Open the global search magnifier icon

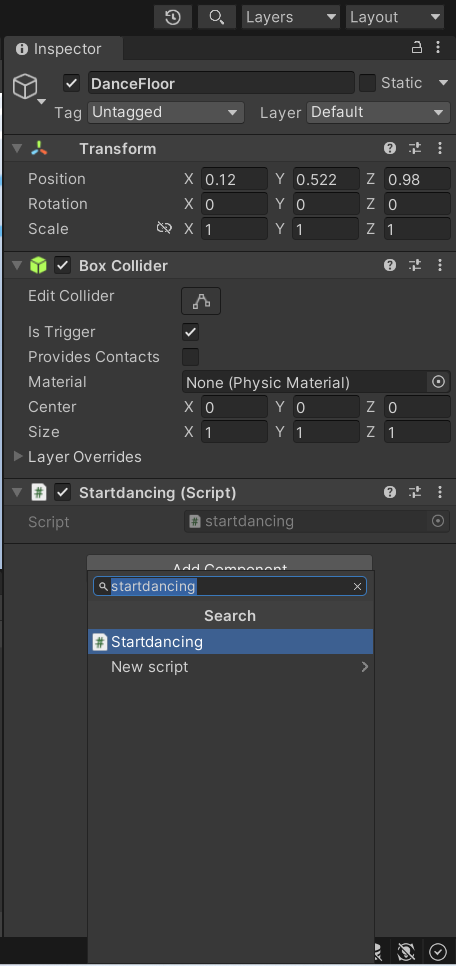(217, 17)
